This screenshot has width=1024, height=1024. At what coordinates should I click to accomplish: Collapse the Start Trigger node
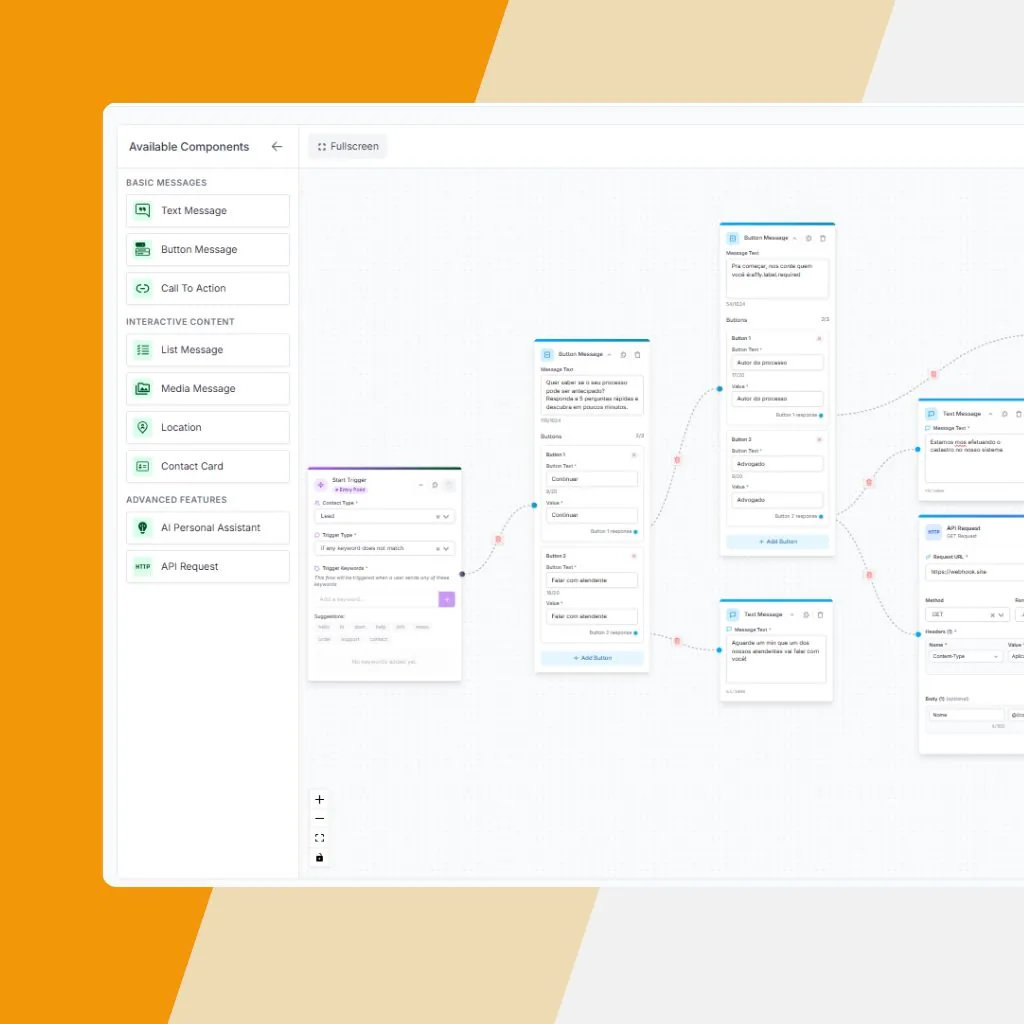(421, 485)
